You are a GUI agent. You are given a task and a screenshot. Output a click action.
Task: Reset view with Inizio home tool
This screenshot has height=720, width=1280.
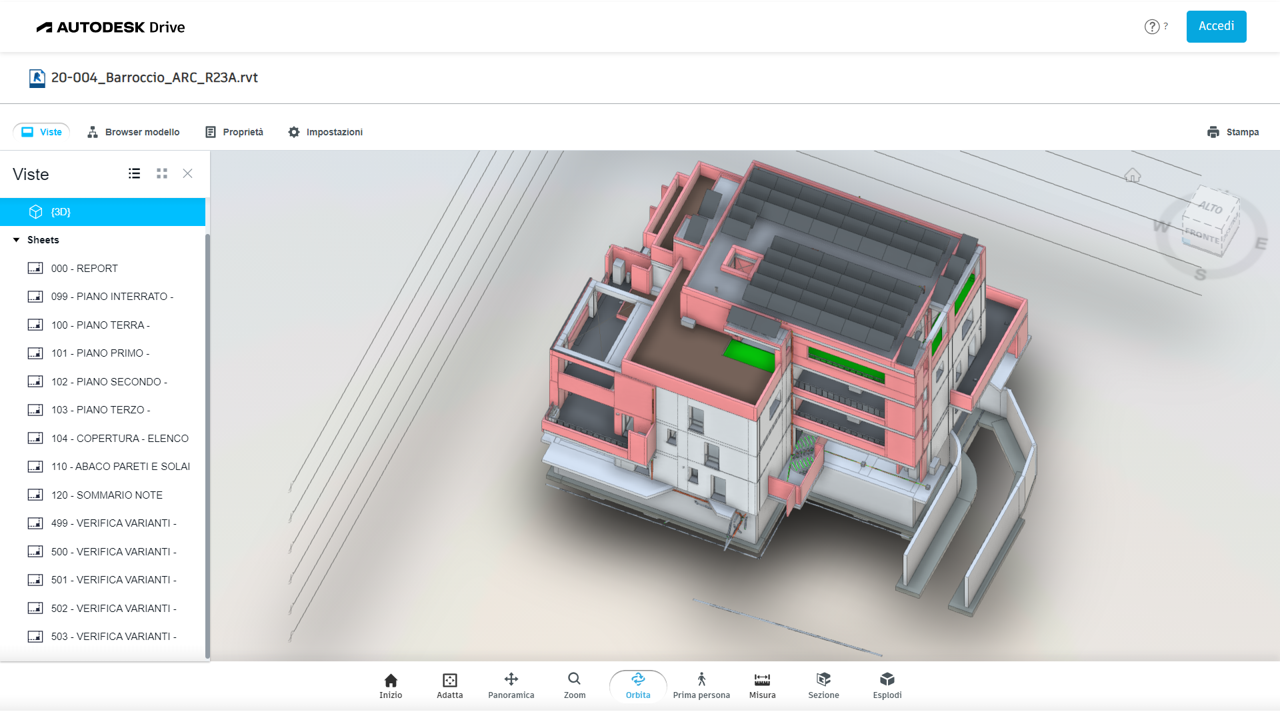tap(391, 686)
